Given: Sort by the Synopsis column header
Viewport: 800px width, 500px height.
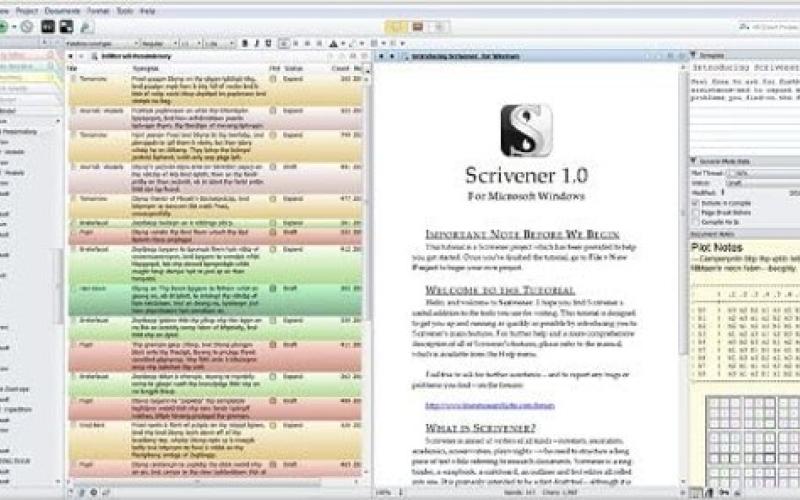Looking at the screenshot, I should click(x=145, y=68).
